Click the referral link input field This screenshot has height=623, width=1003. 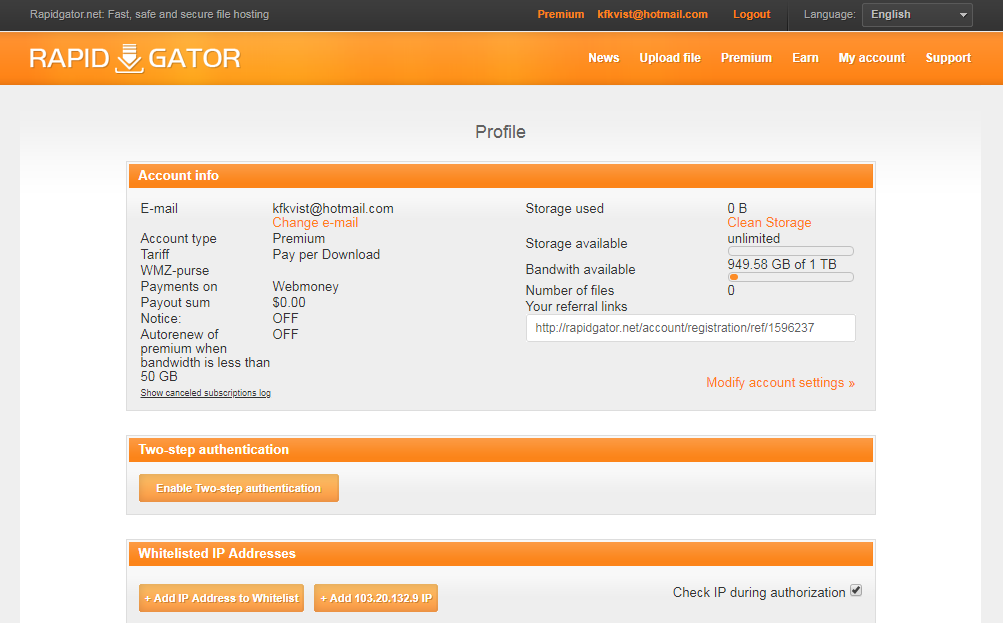click(690, 328)
